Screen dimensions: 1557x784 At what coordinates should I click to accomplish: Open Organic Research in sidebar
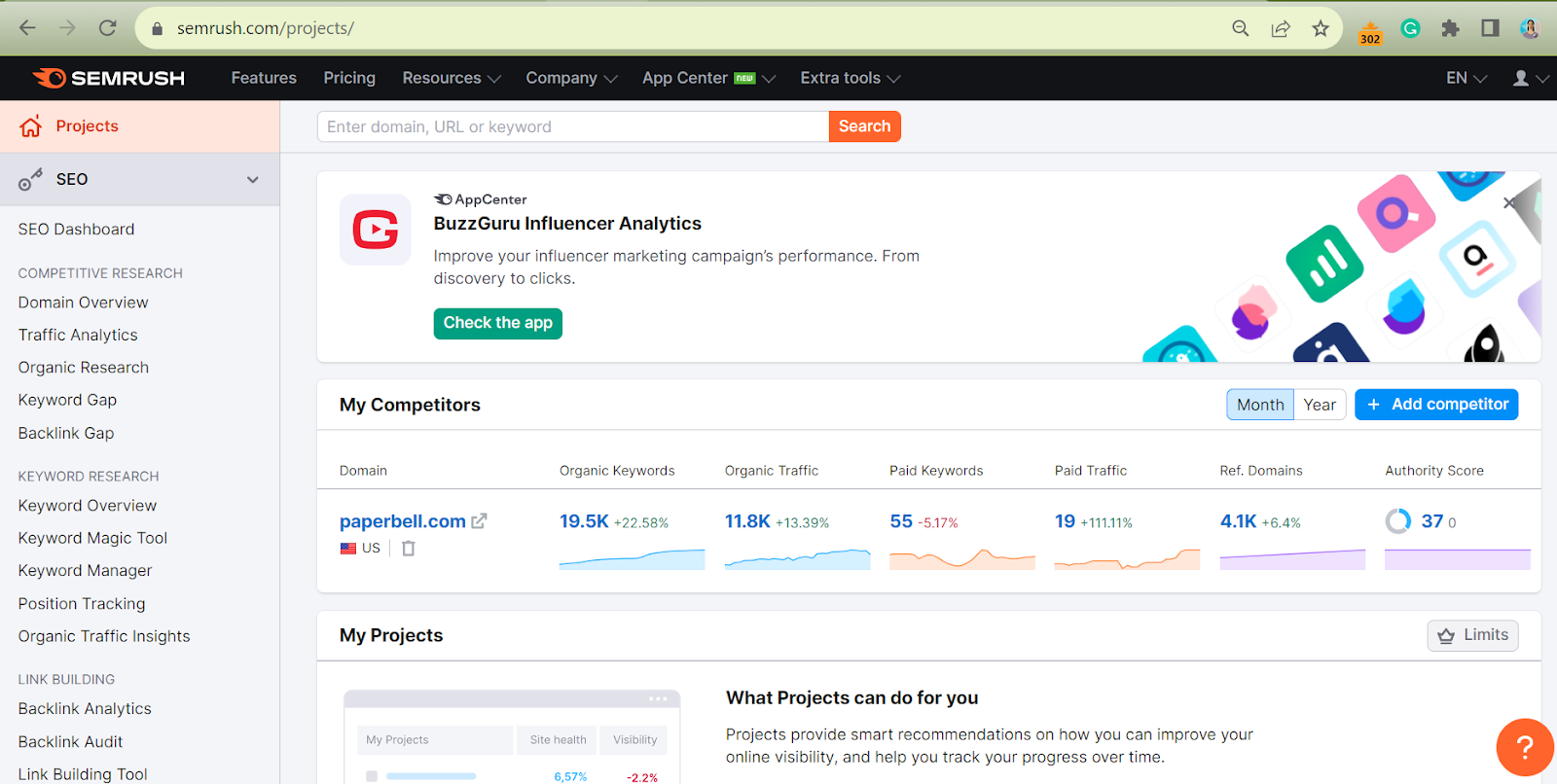tap(84, 368)
